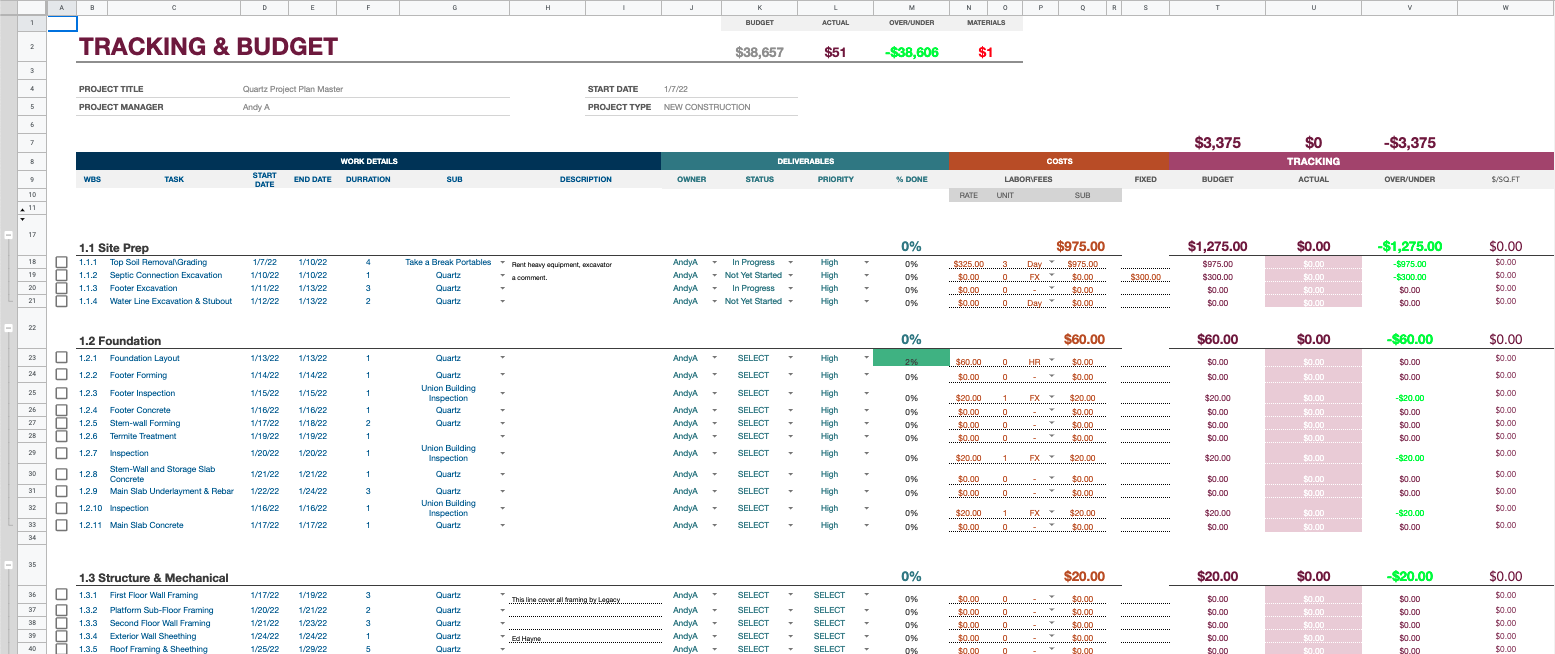1555x654 pixels.
Task: Collapse the 1.2 Foundation row group
Action: pyautogui.click(x=9, y=327)
